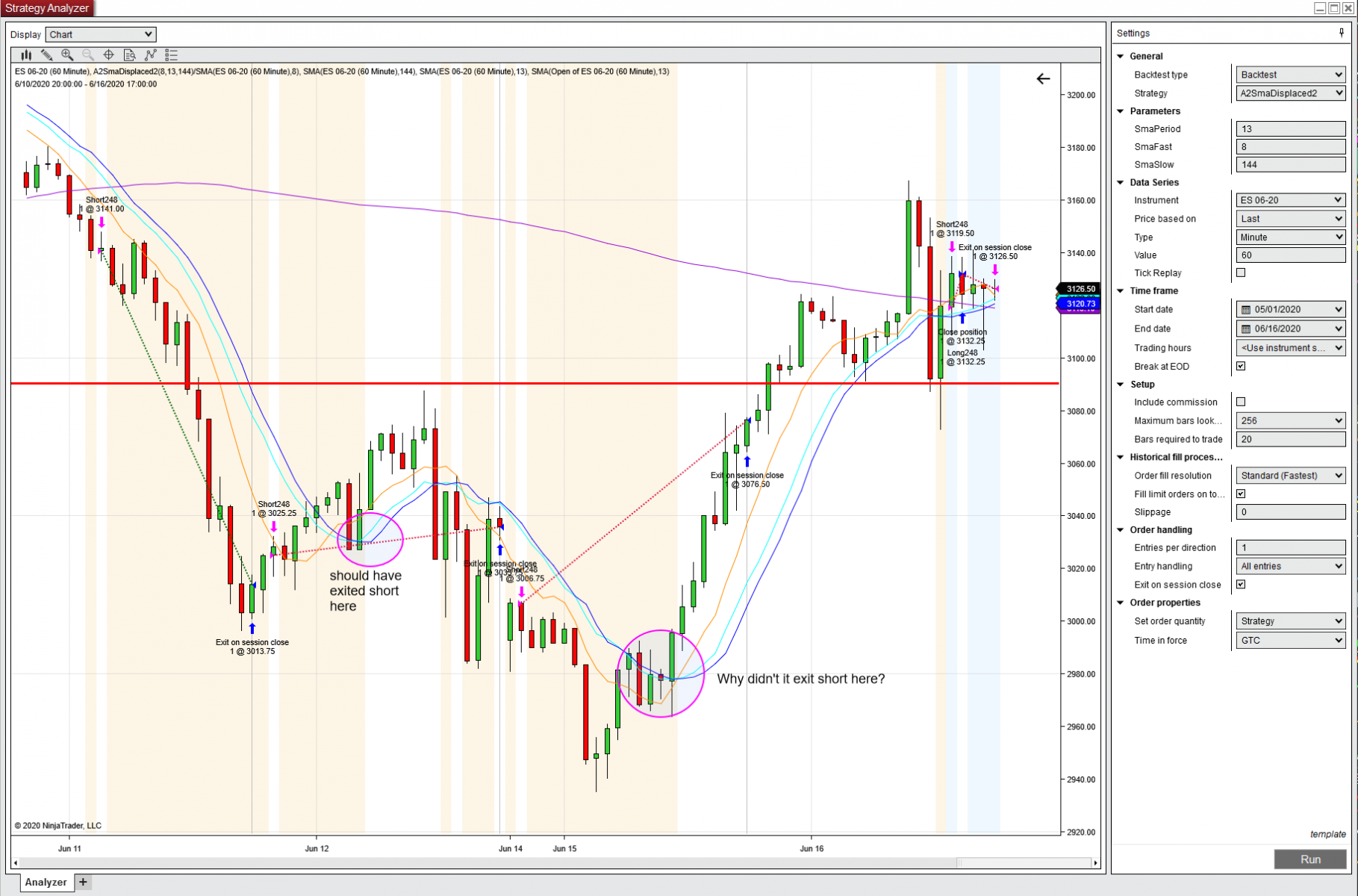
Task: Open the End date calendar icon
Action: click(1246, 329)
